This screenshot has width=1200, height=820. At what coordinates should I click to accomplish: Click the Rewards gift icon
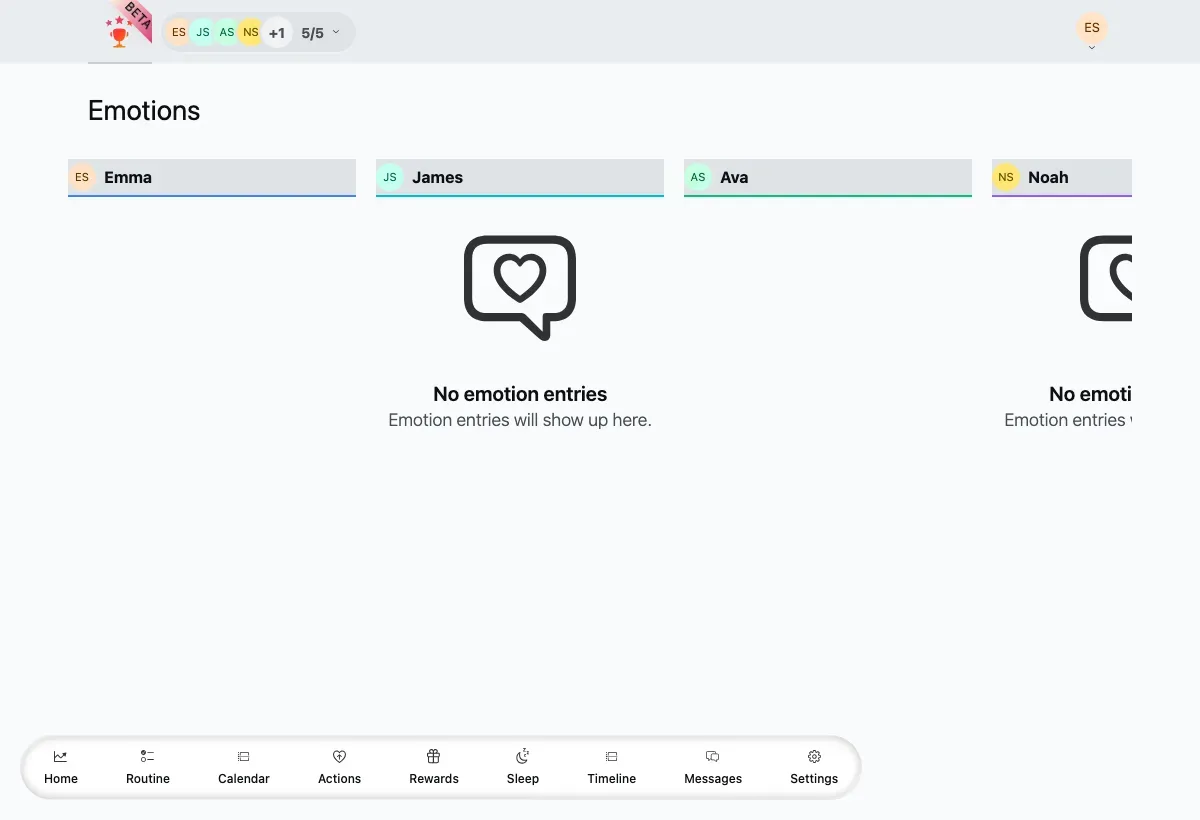(x=434, y=757)
